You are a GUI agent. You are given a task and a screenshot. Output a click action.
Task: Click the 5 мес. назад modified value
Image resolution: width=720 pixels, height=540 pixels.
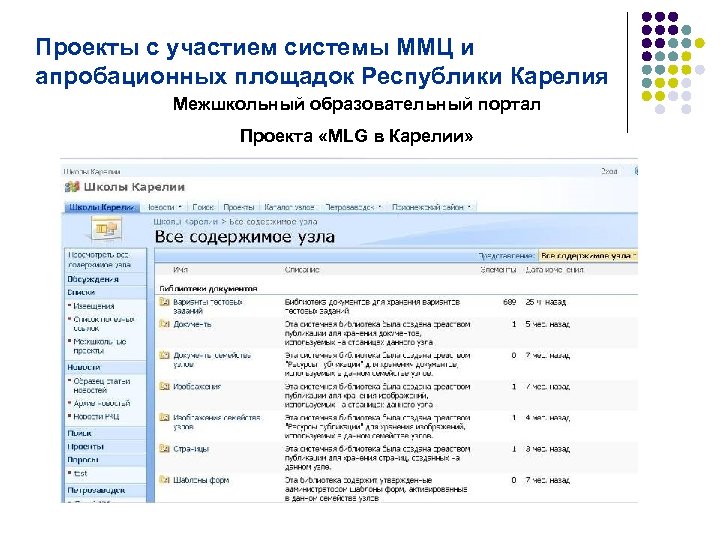pyautogui.click(x=548, y=324)
